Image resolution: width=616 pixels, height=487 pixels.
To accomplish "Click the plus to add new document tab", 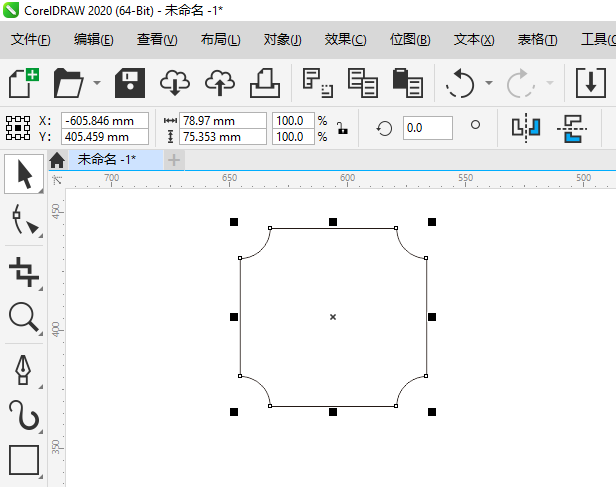I will point(174,160).
